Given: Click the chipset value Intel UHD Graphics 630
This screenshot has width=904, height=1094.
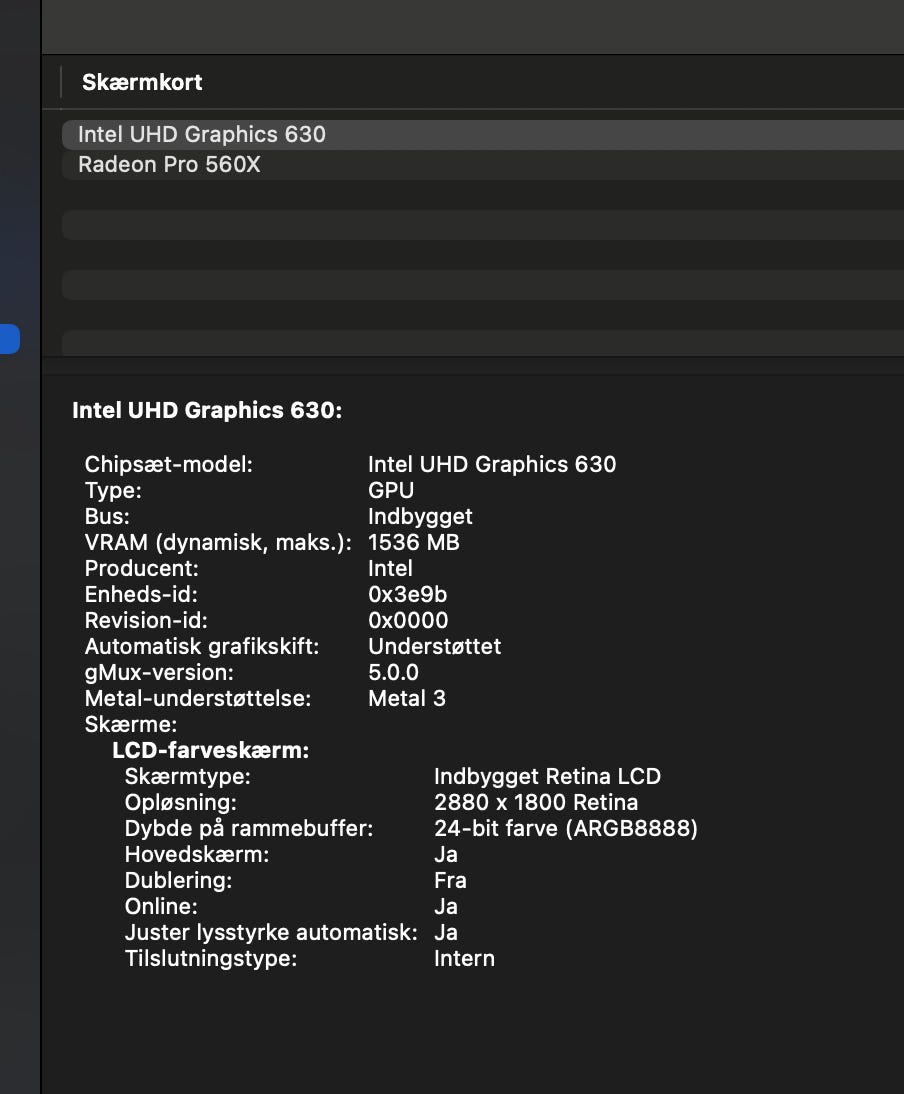Looking at the screenshot, I should [x=492, y=464].
